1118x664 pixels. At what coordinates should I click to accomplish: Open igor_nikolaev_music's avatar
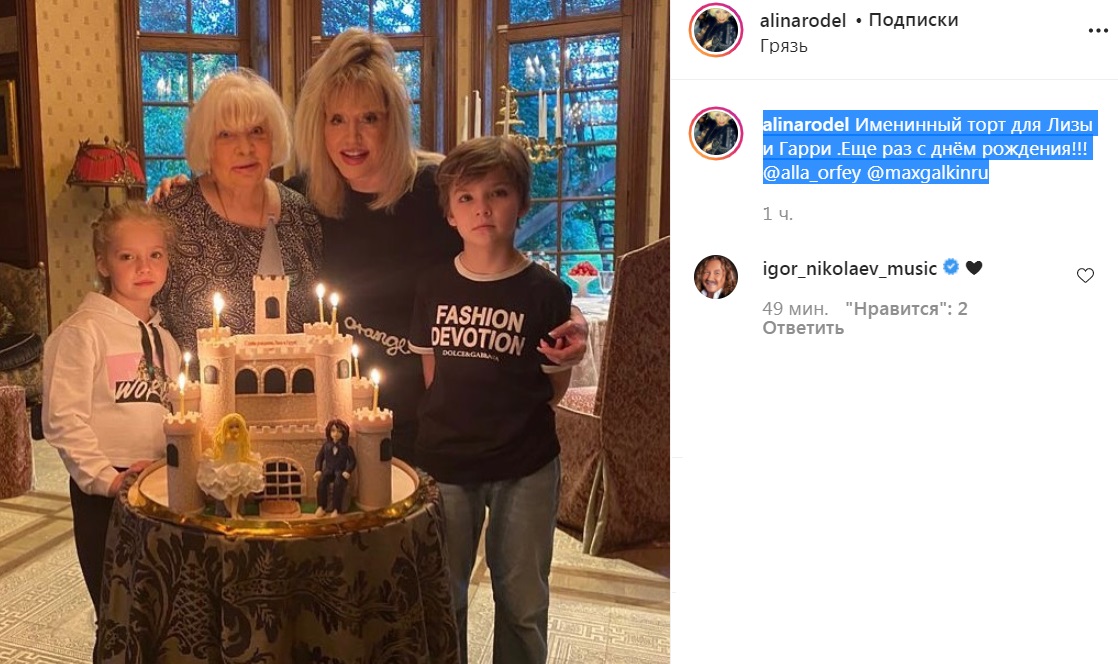click(x=716, y=277)
